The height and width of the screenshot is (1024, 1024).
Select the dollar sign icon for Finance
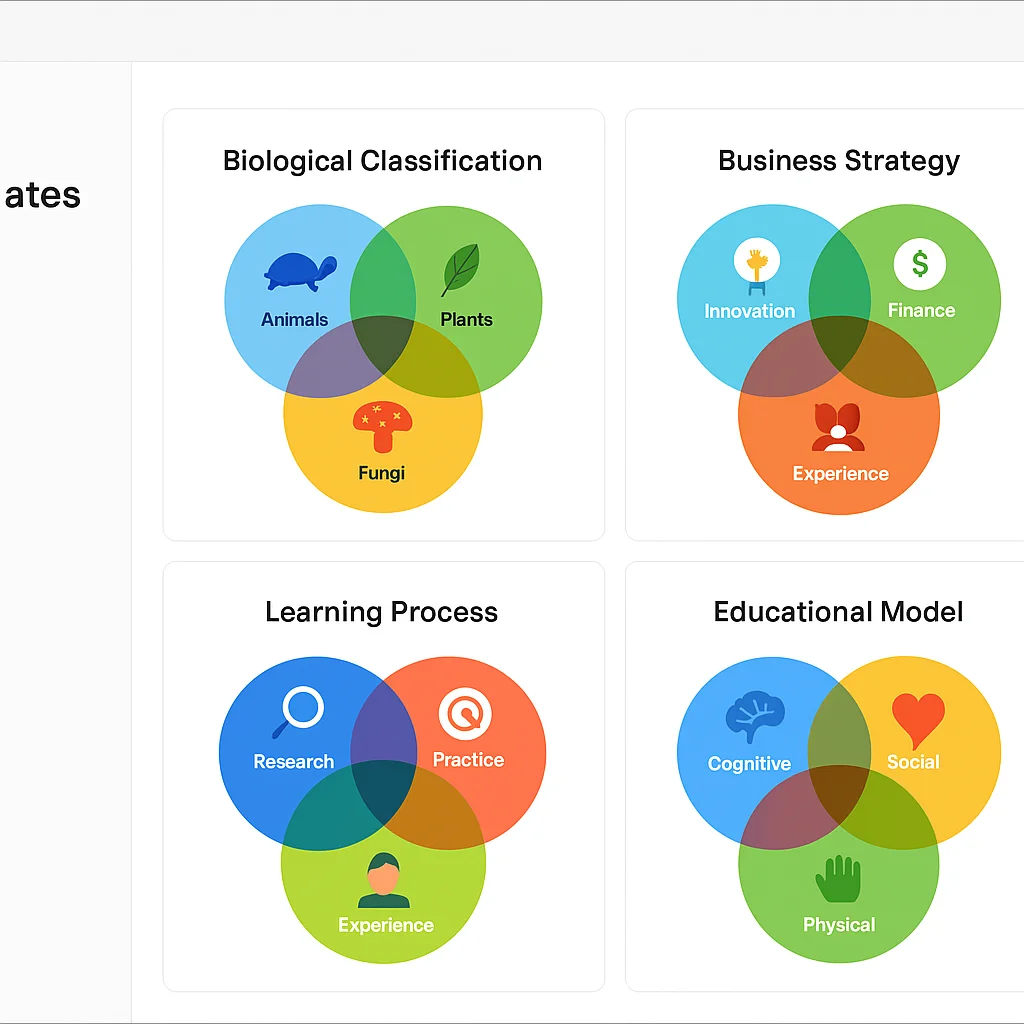[921, 262]
